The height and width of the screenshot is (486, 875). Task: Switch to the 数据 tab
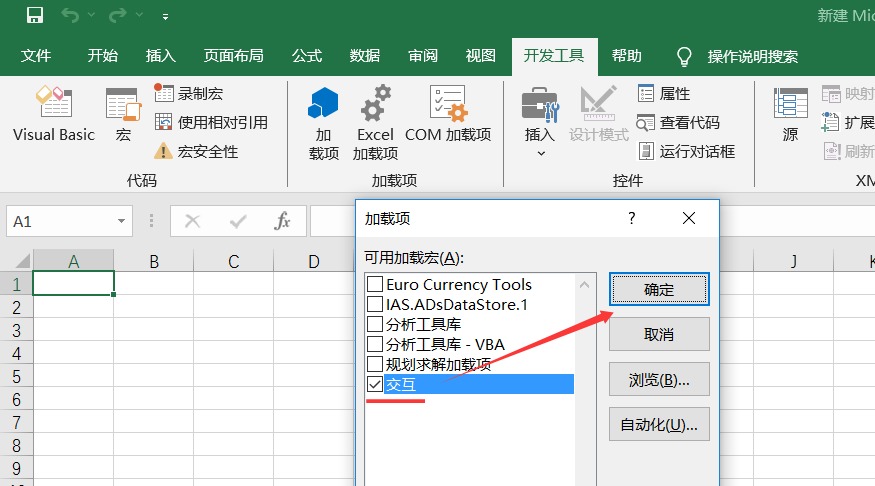365,56
